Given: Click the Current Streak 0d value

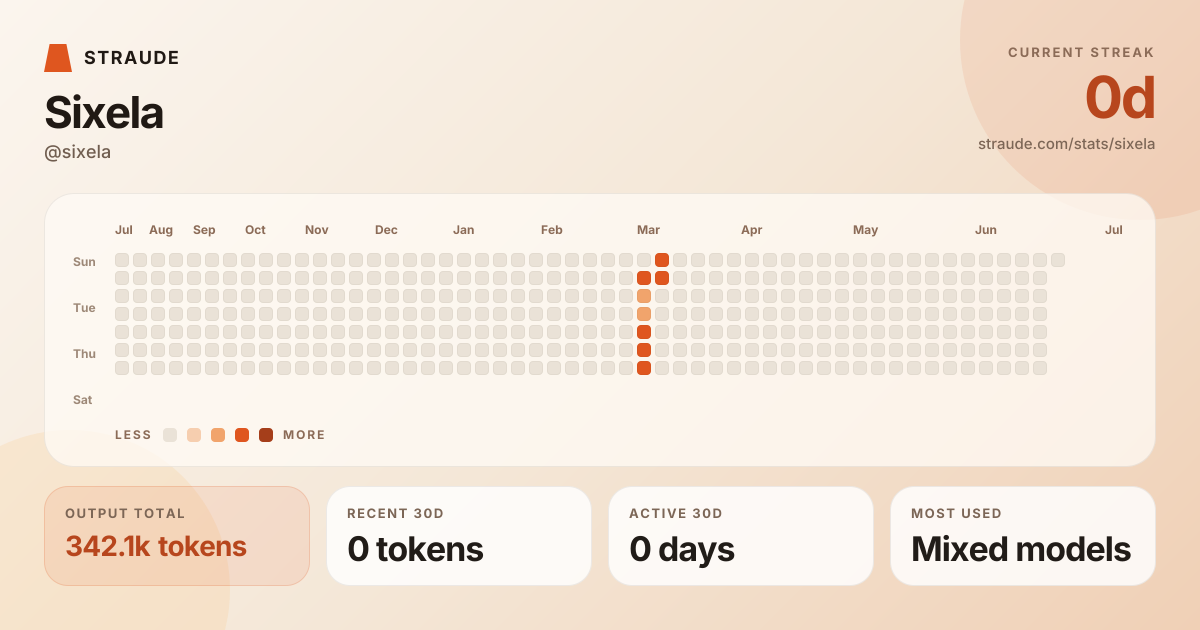Looking at the screenshot, I should click(1120, 98).
